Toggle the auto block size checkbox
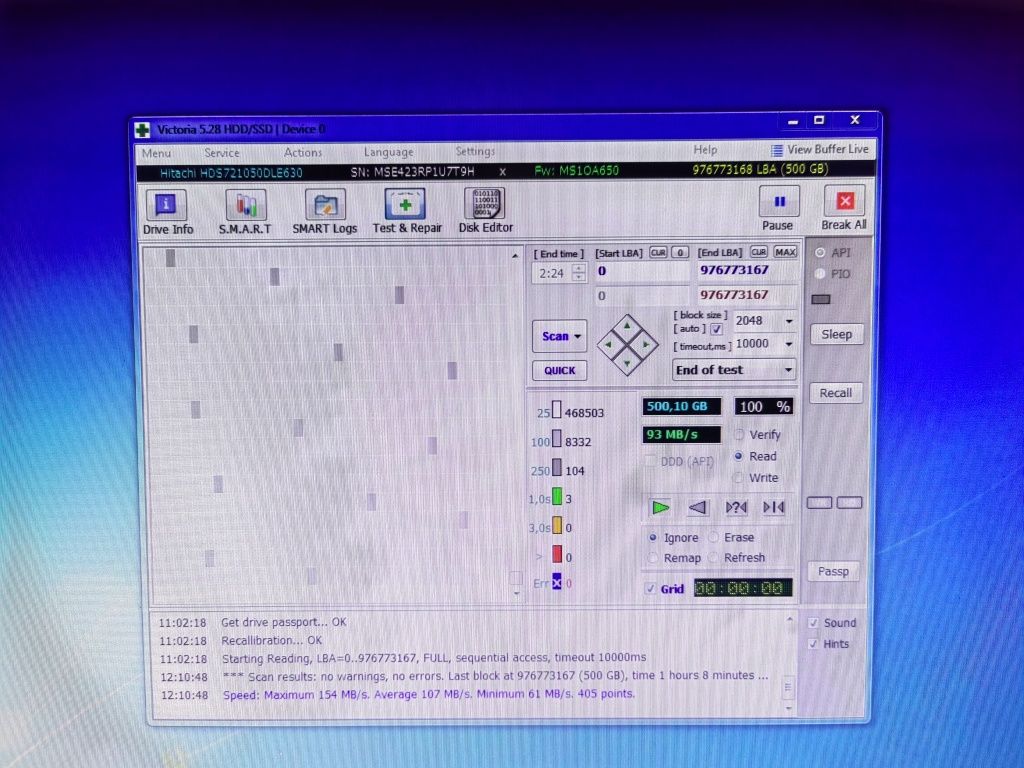Image resolution: width=1024 pixels, height=768 pixels. coord(716,329)
